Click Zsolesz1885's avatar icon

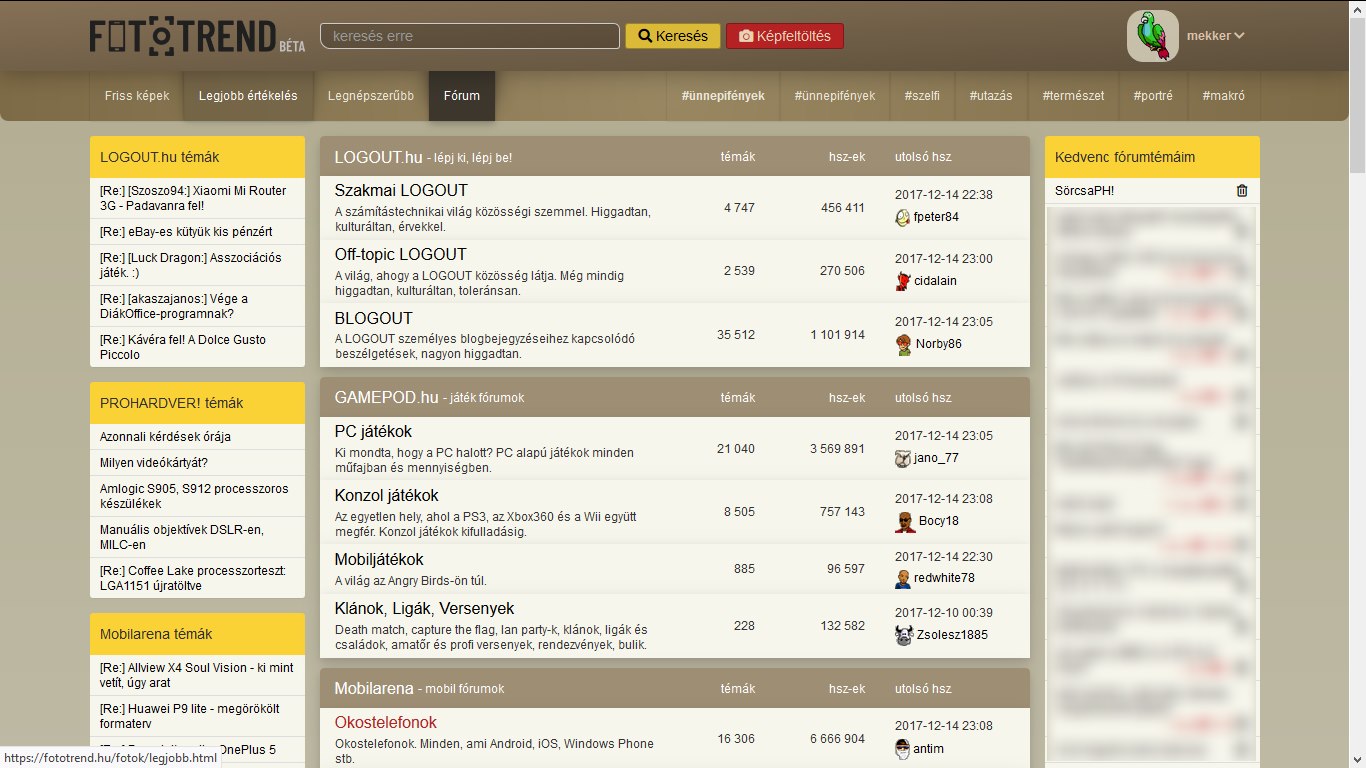(x=903, y=634)
